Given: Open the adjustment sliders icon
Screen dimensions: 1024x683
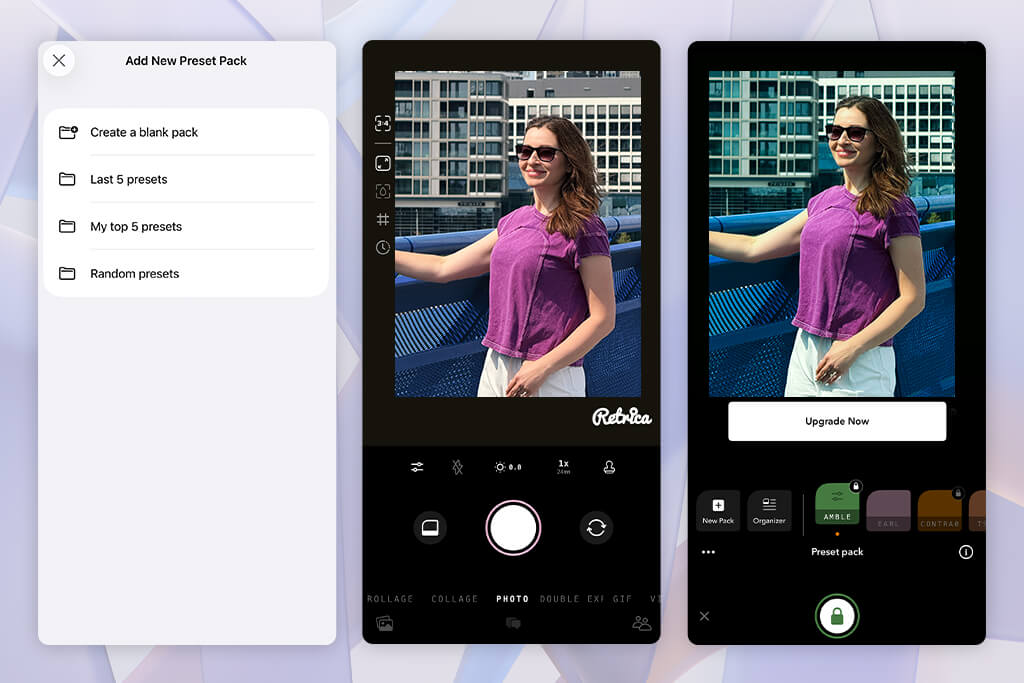Looking at the screenshot, I should pos(417,467).
